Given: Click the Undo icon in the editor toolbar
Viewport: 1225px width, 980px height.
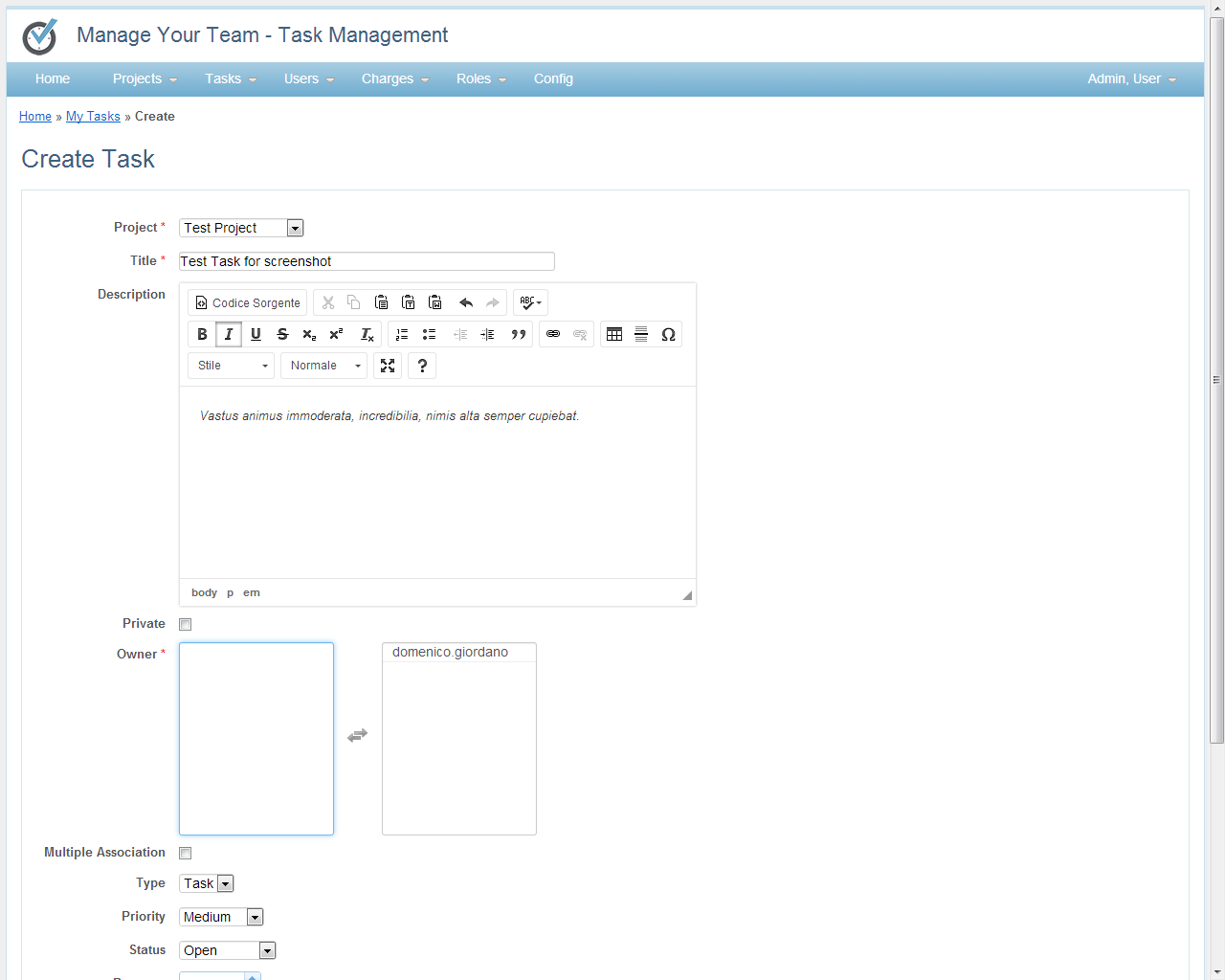Looking at the screenshot, I should [466, 302].
